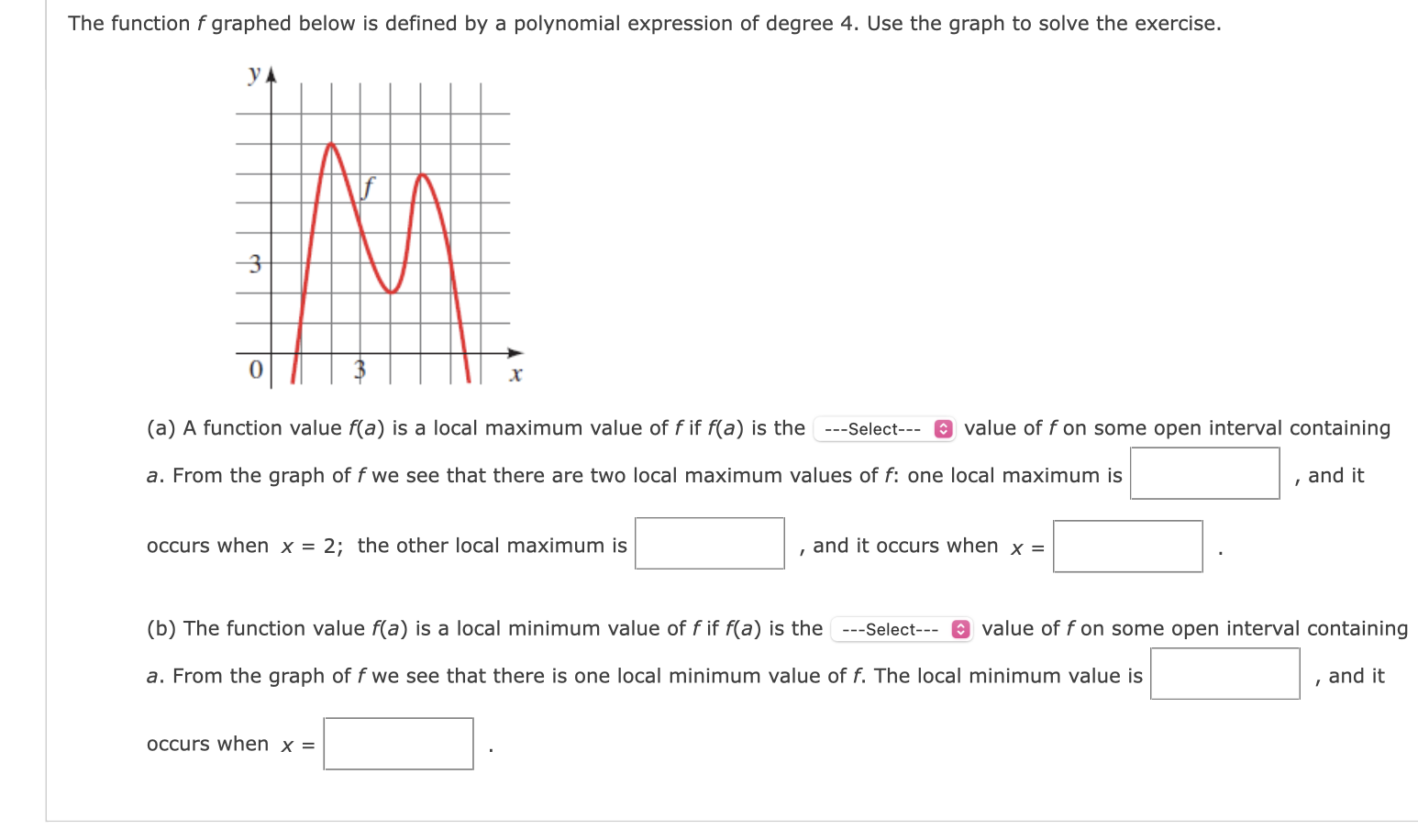The image size is (1418, 840).
Task: Click the local minimum value box in part (b)
Action: (x=1224, y=675)
